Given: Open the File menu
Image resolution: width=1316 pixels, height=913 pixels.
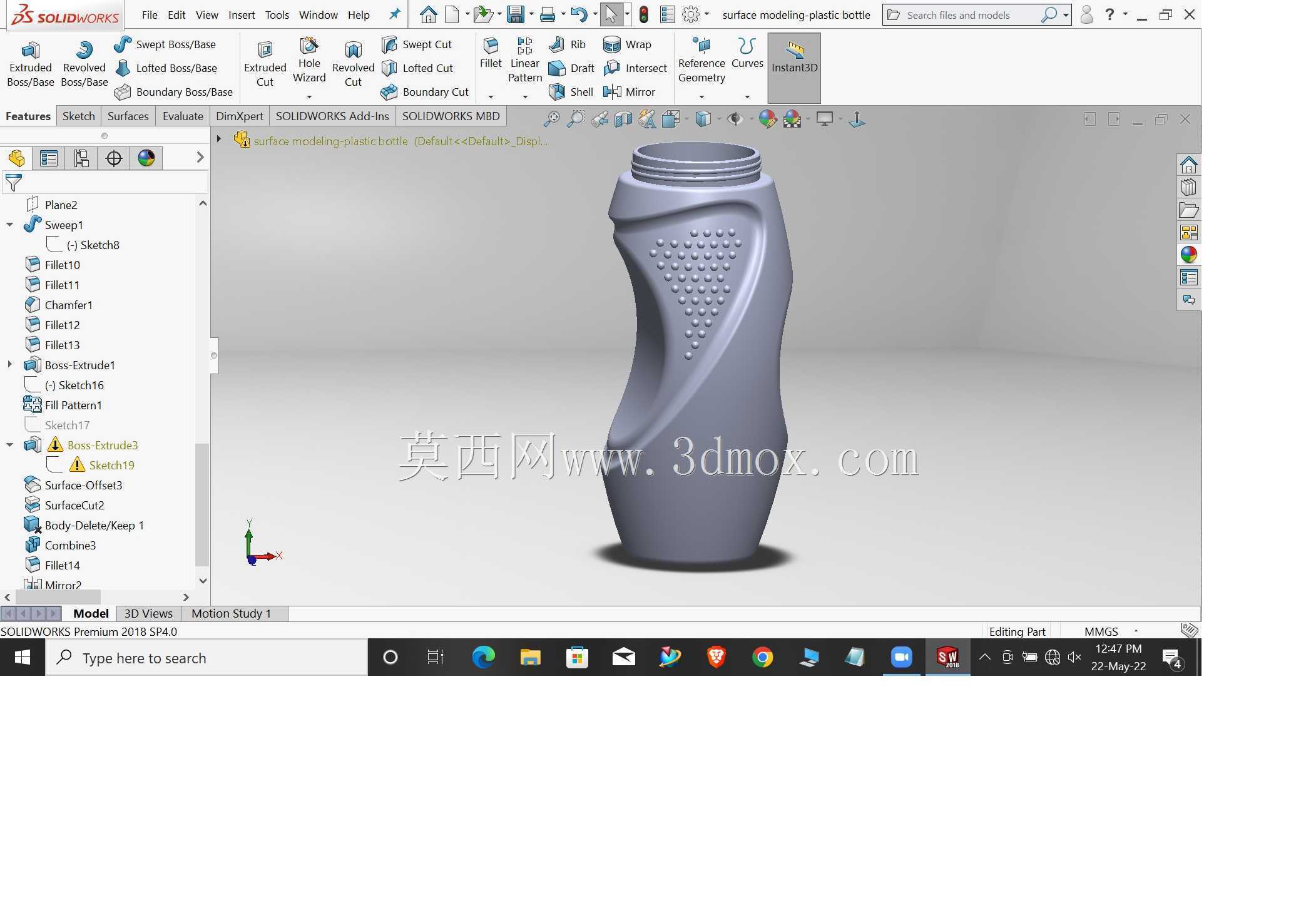Looking at the screenshot, I should click(x=149, y=15).
